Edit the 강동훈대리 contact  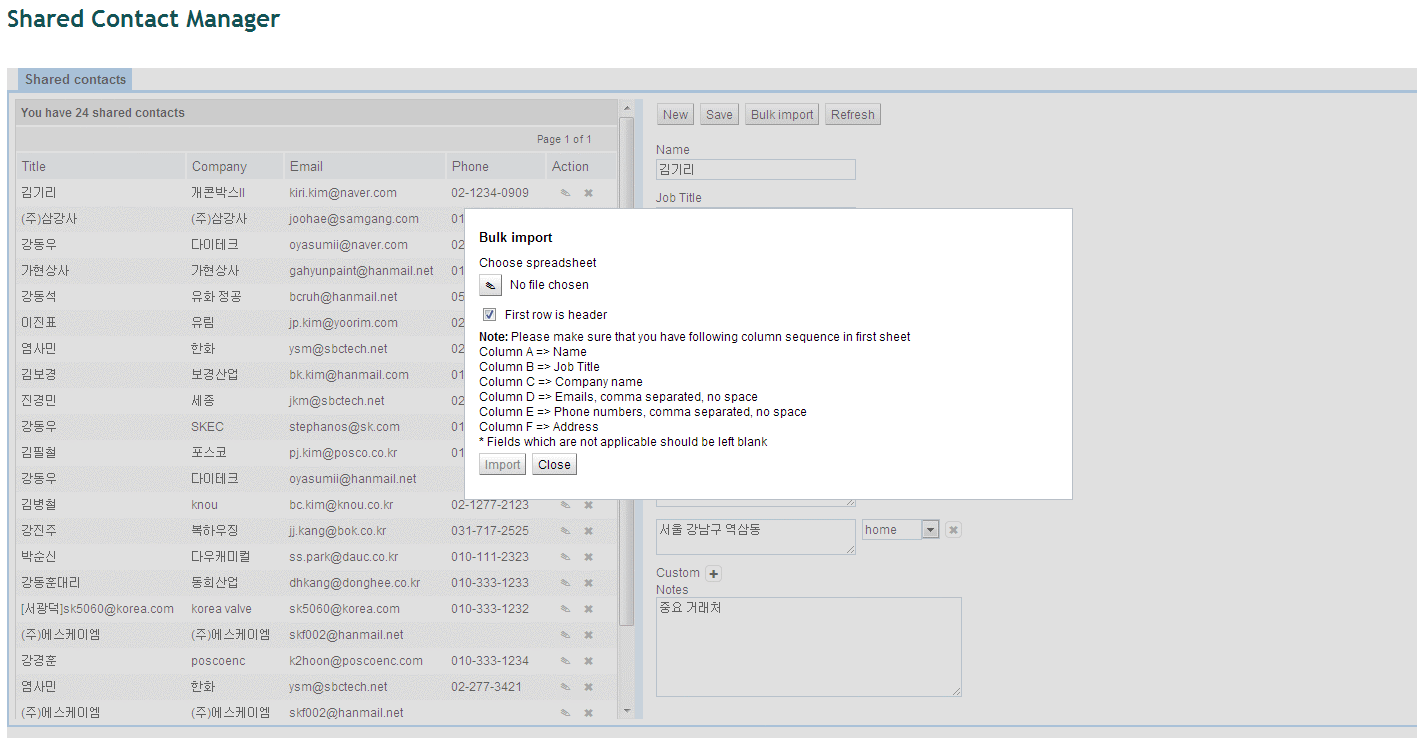tap(565, 582)
